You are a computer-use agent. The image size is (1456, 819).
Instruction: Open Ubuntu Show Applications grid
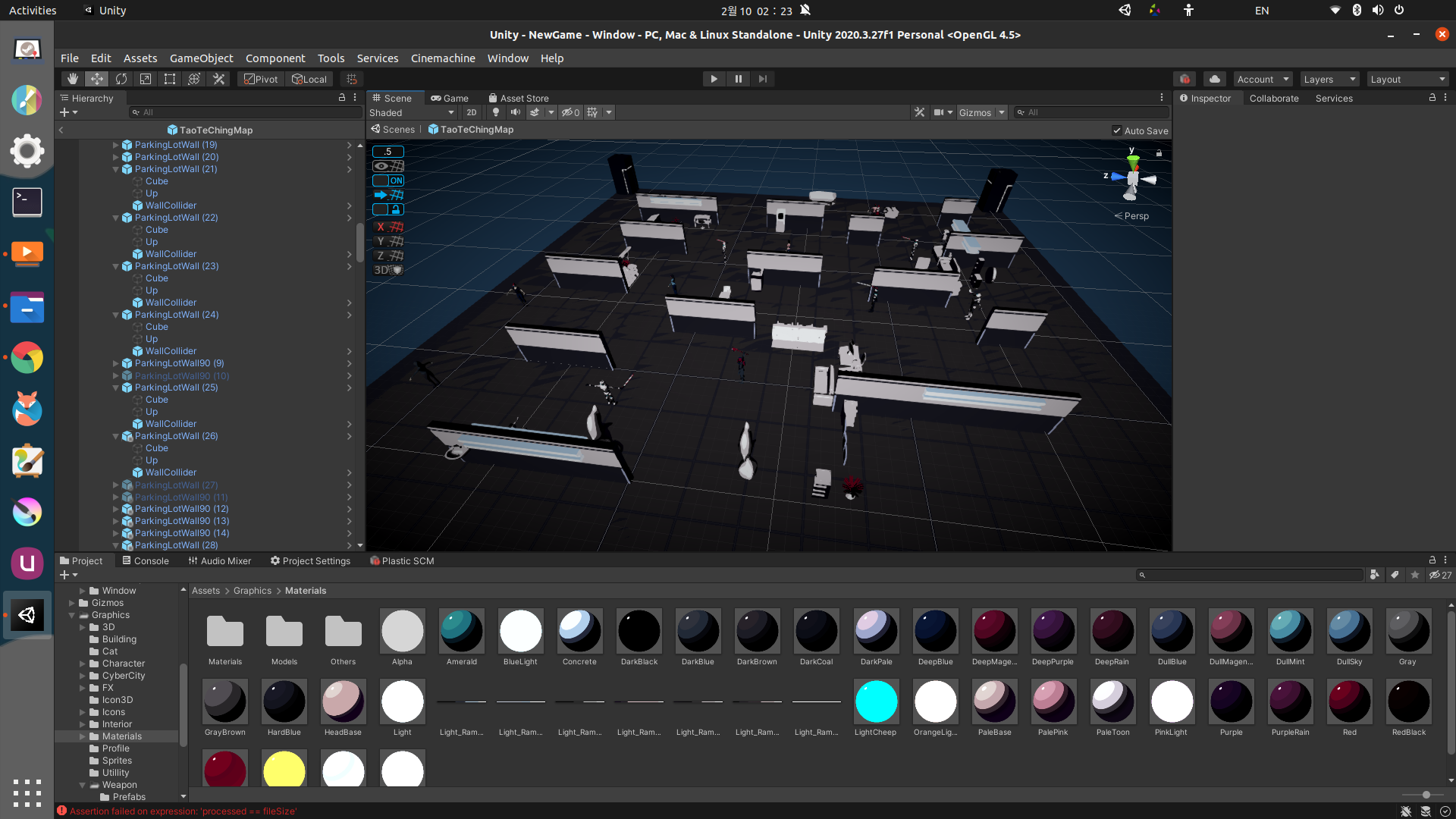pyautogui.click(x=27, y=792)
